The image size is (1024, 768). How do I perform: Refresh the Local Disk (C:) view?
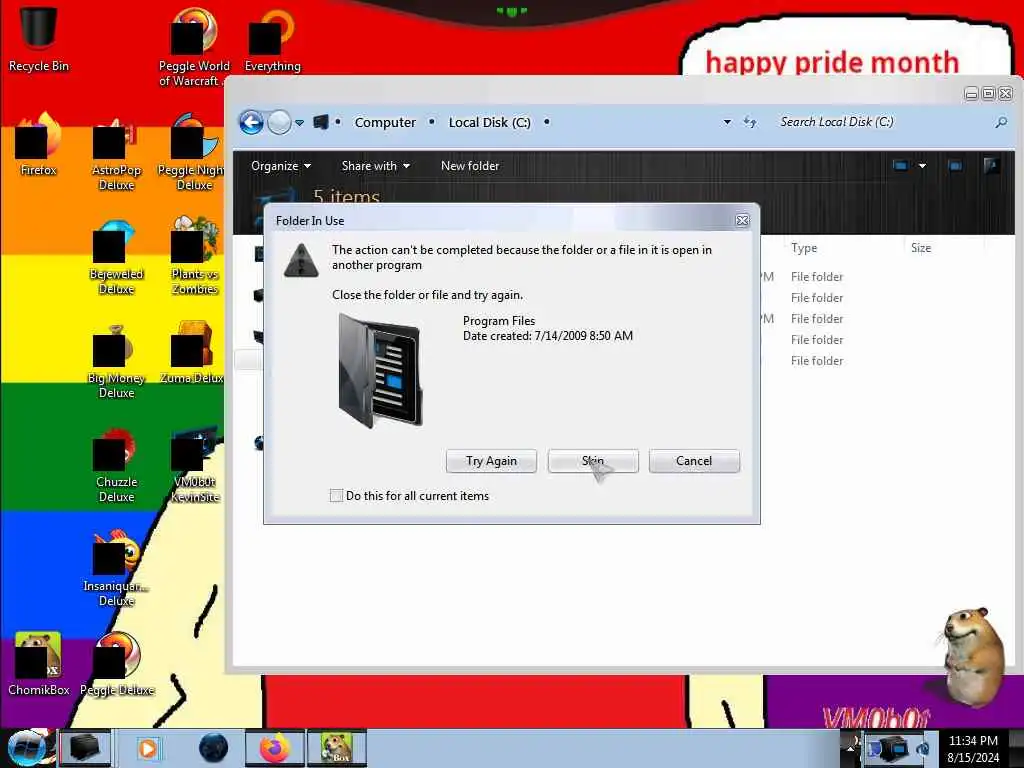(750, 122)
